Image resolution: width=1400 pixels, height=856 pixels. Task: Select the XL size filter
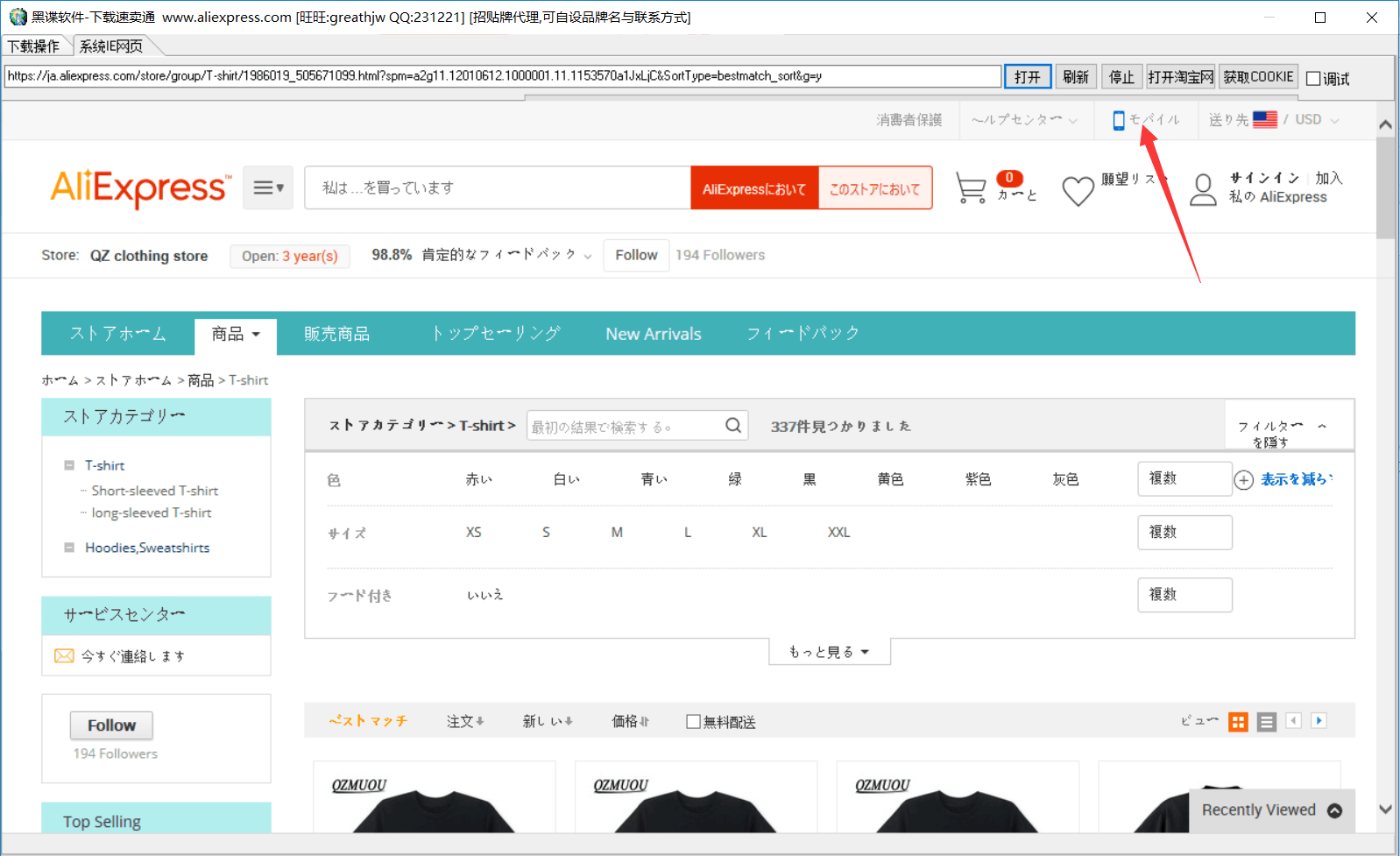click(759, 533)
